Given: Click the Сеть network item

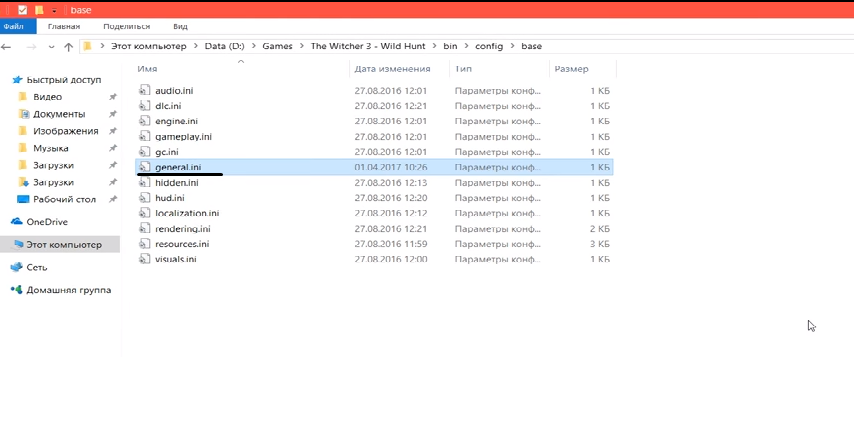Looking at the screenshot, I should 36,267.
